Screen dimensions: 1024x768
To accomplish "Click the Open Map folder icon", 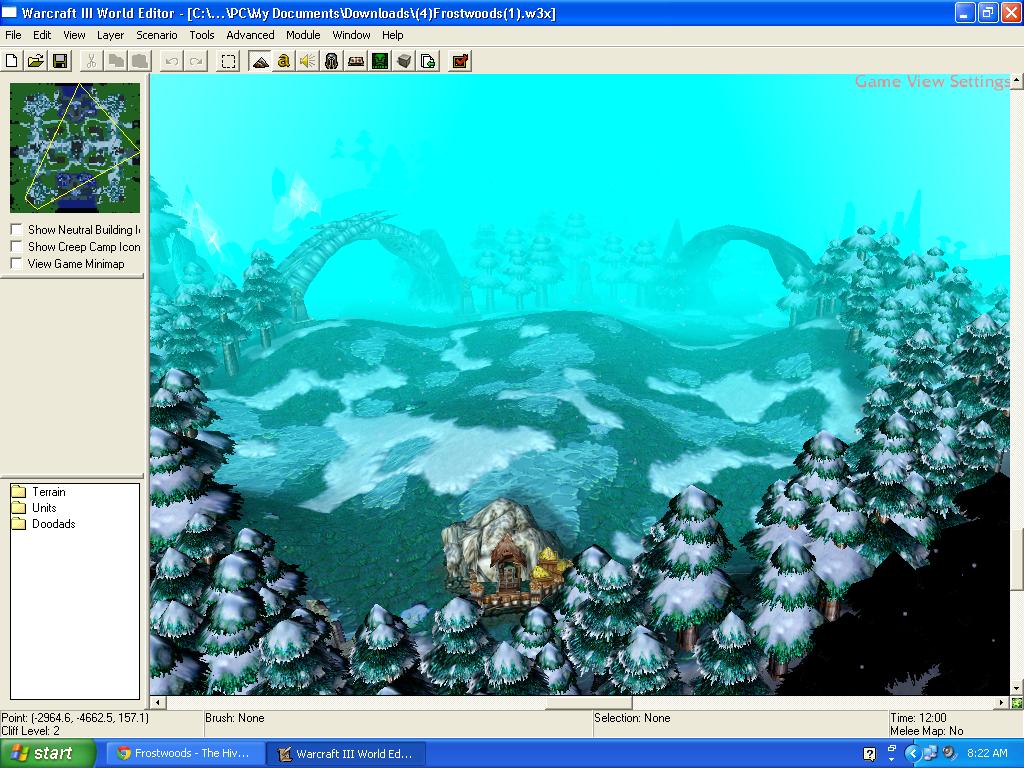I will [36, 61].
